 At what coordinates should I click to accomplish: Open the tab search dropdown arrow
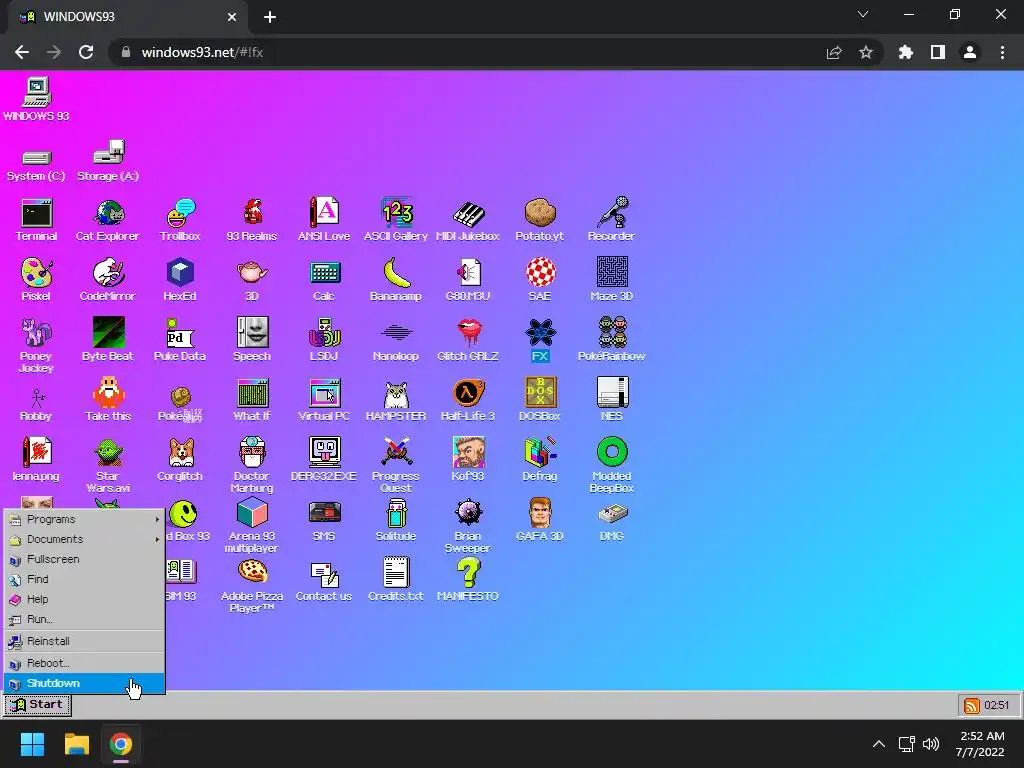863,14
